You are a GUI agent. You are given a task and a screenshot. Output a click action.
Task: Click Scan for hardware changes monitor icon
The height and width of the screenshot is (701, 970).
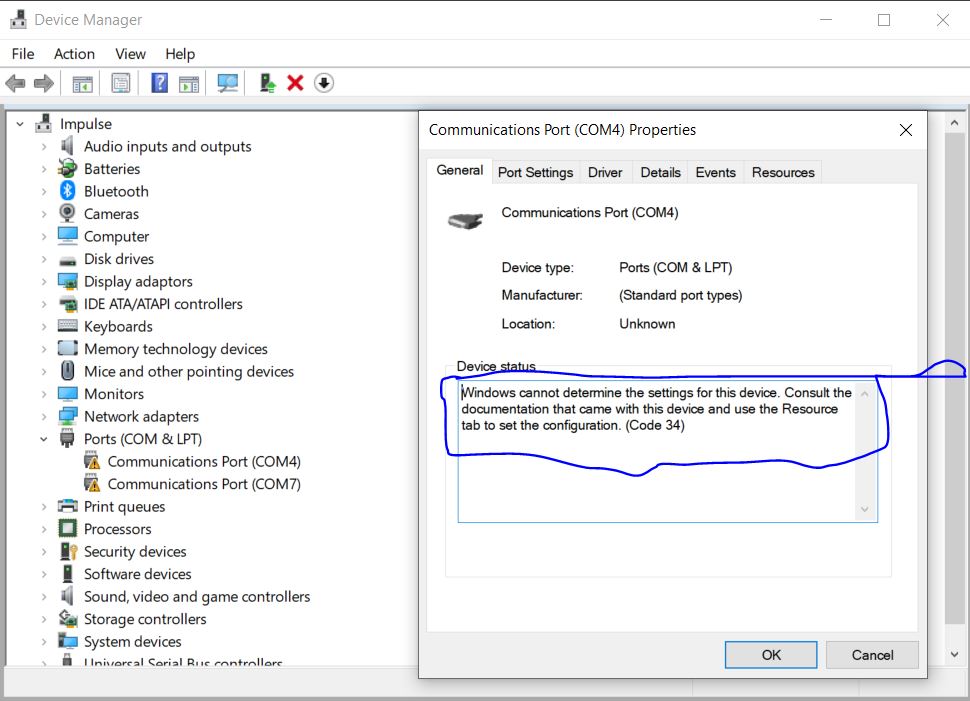(x=227, y=83)
